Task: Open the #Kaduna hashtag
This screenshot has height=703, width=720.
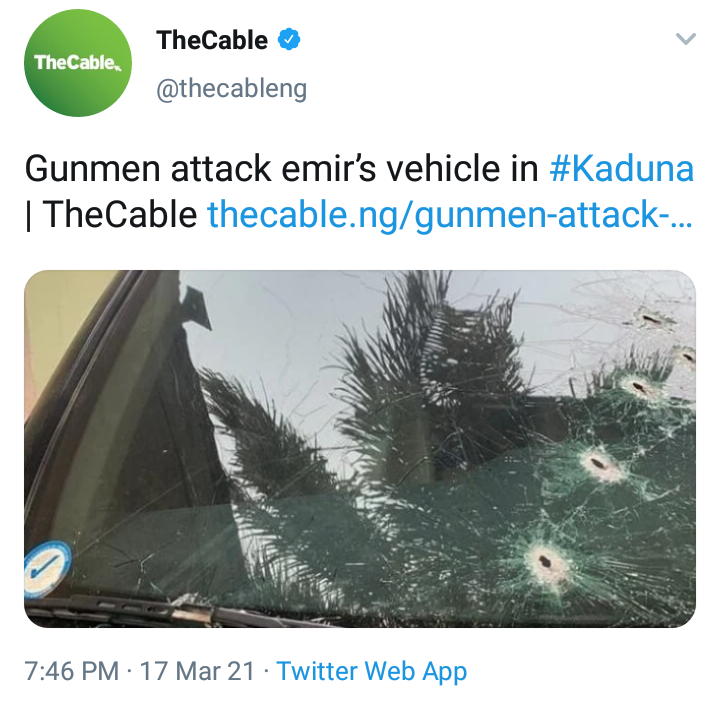Action: tap(621, 169)
